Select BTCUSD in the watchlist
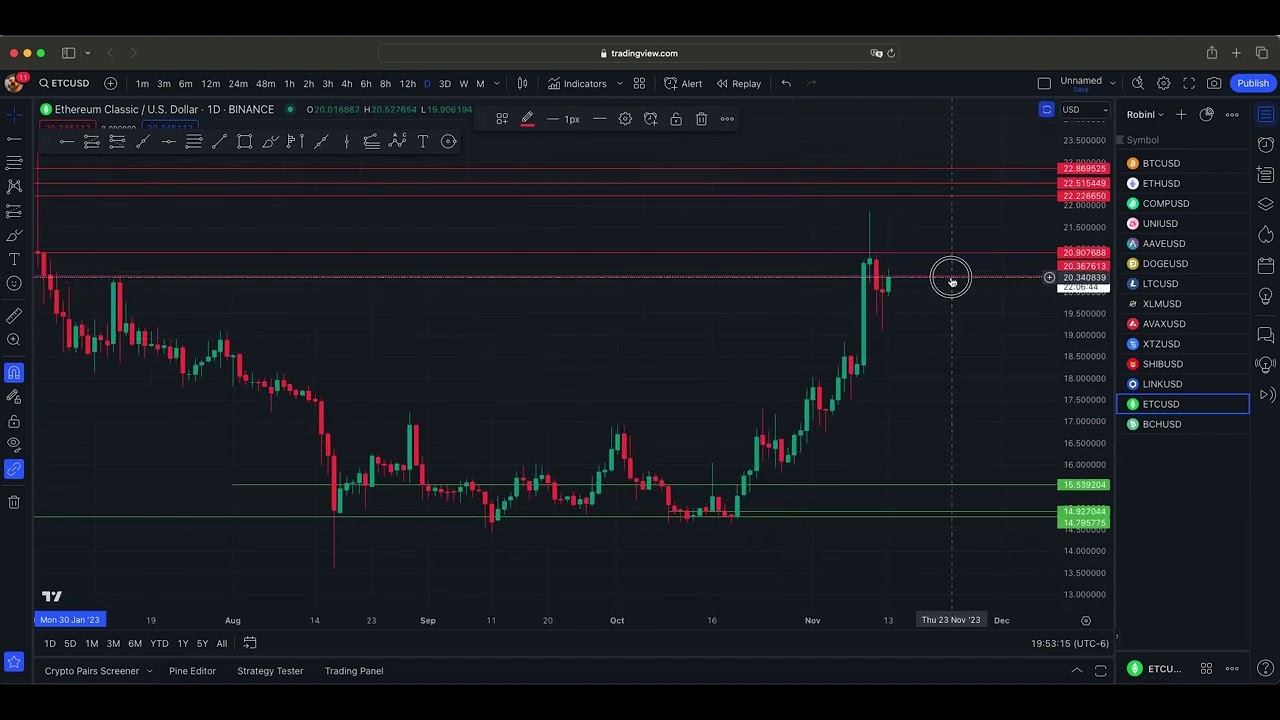The height and width of the screenshot is (720, 1280). tap(1183, 163)
